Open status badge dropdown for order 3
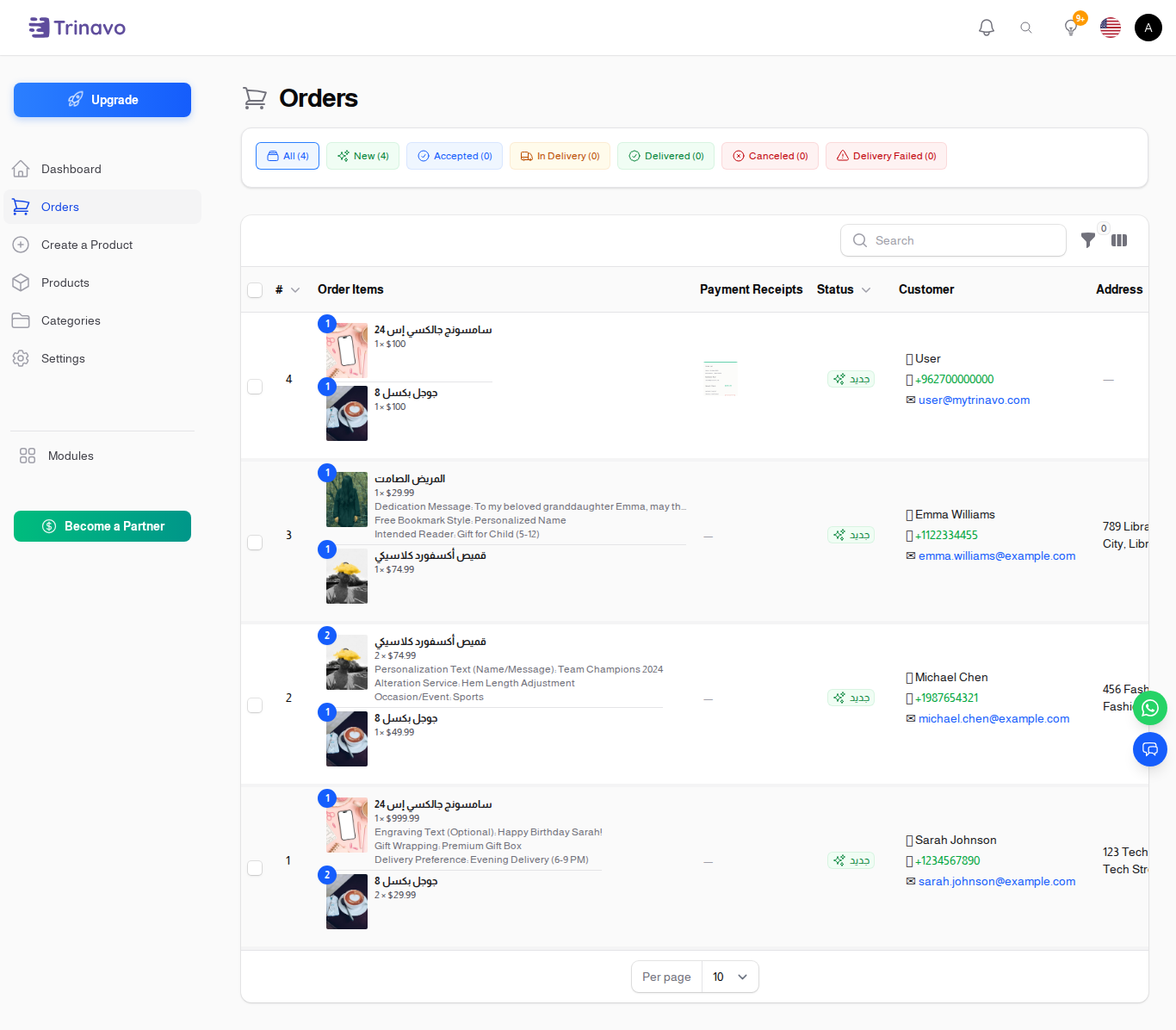The image size is (1176, 1030). pos(851,535)
